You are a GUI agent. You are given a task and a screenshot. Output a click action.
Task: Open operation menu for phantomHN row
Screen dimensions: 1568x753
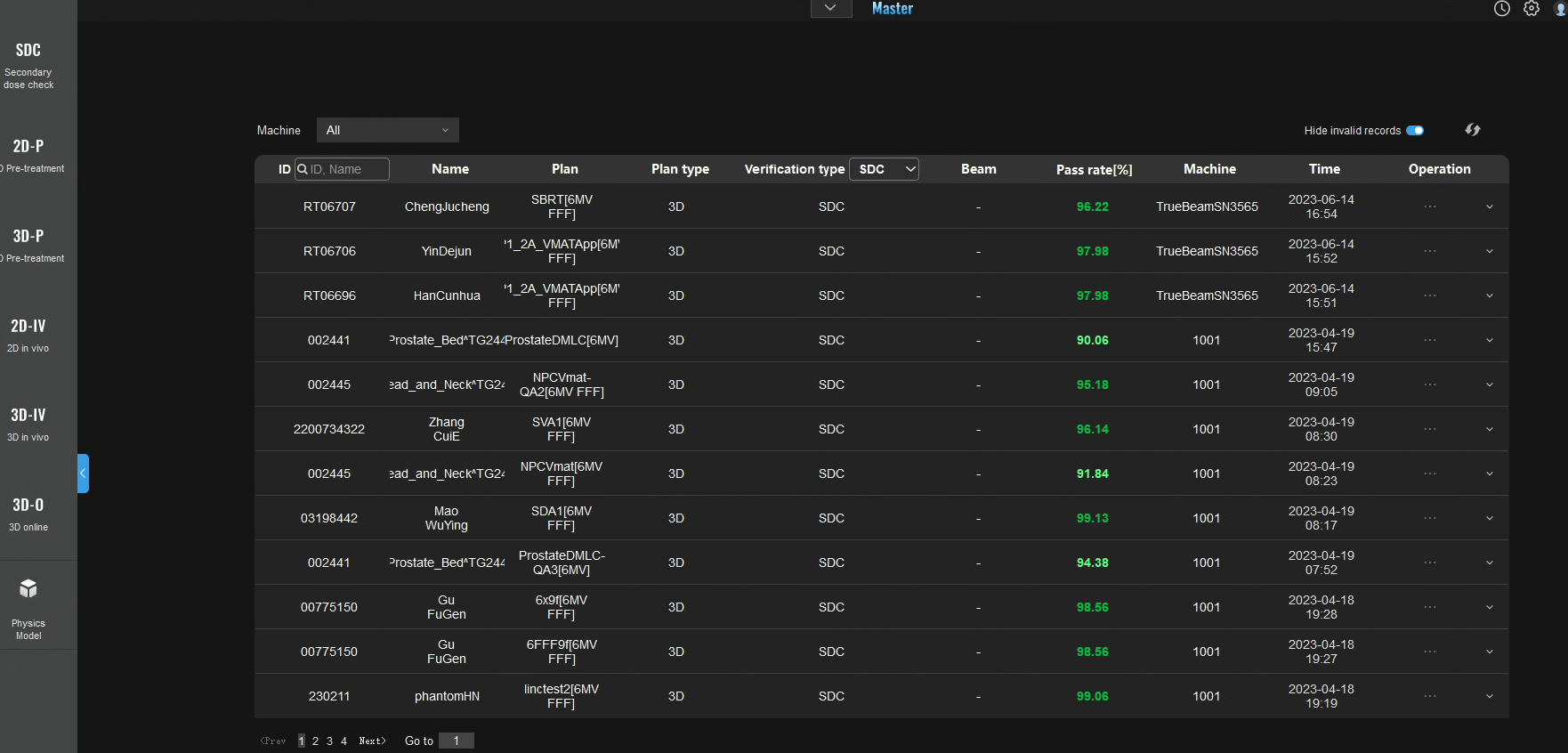coord(1429,696)
